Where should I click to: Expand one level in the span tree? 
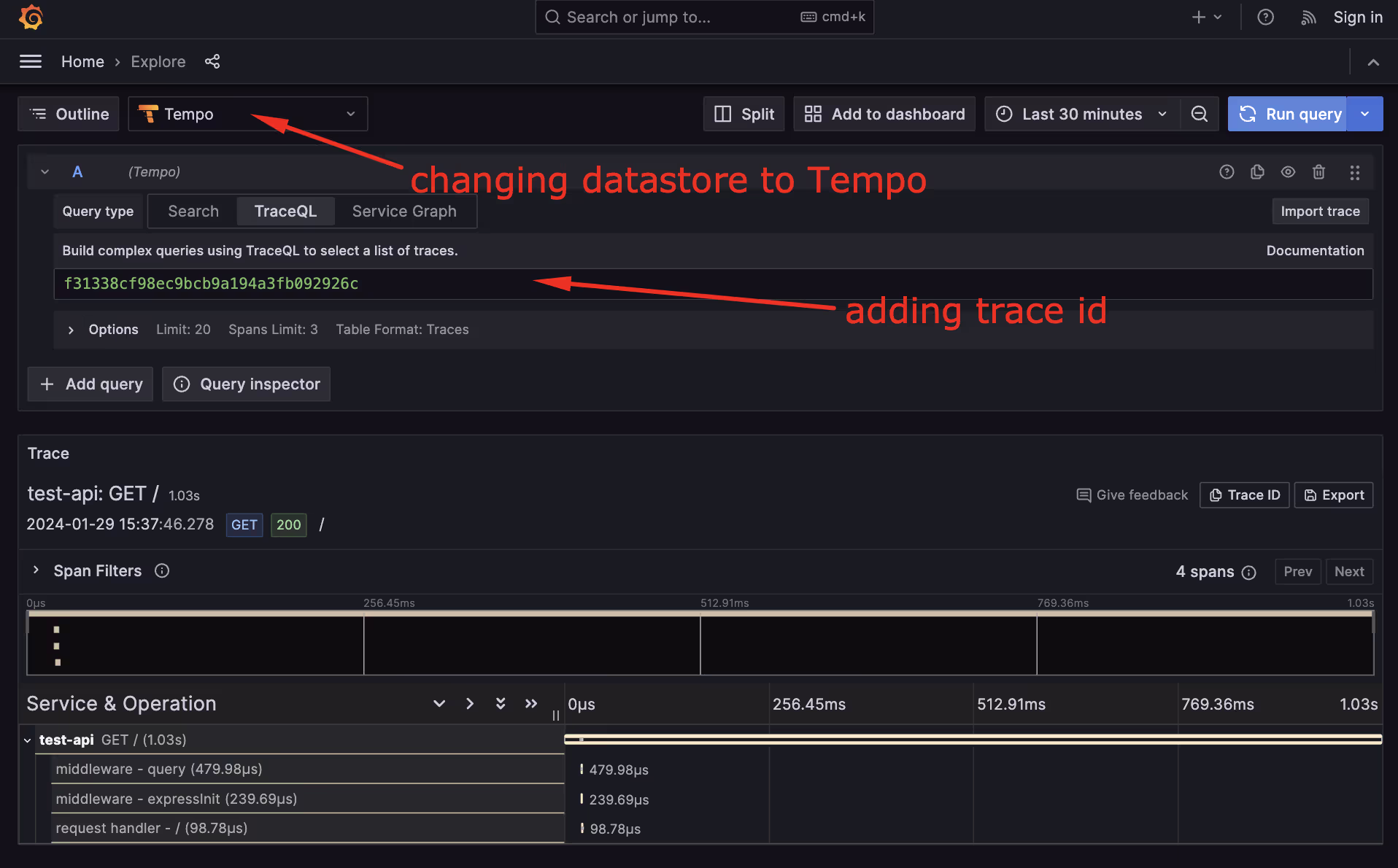(469, 704)
